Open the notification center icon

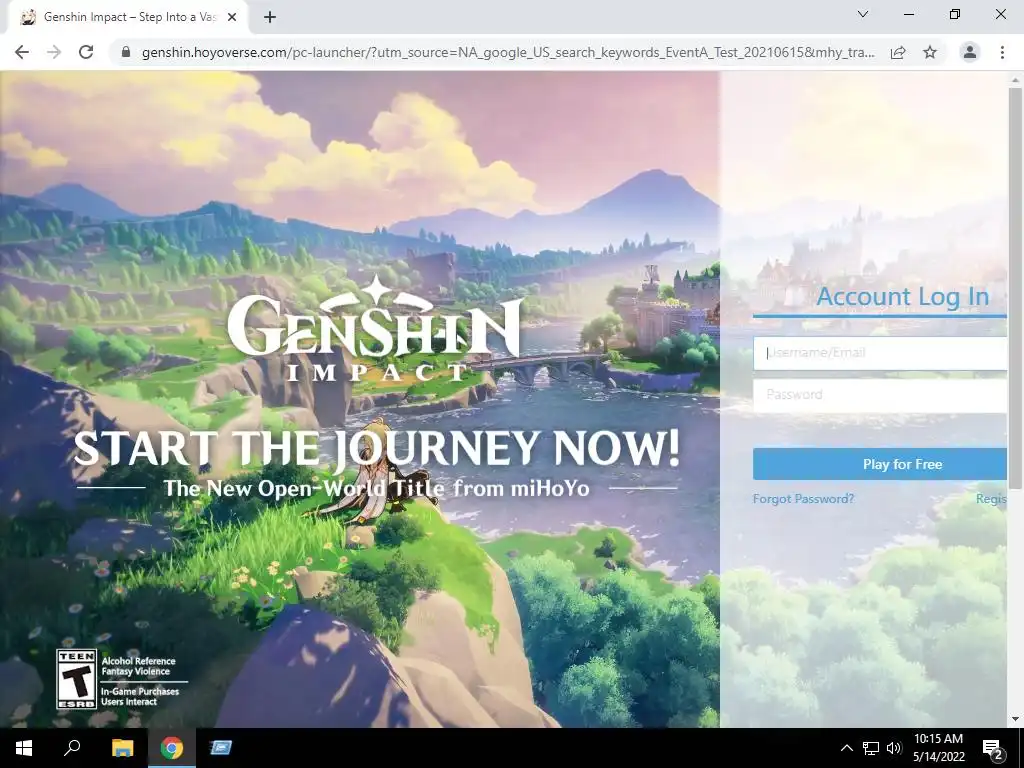click(x=993, y=748)
